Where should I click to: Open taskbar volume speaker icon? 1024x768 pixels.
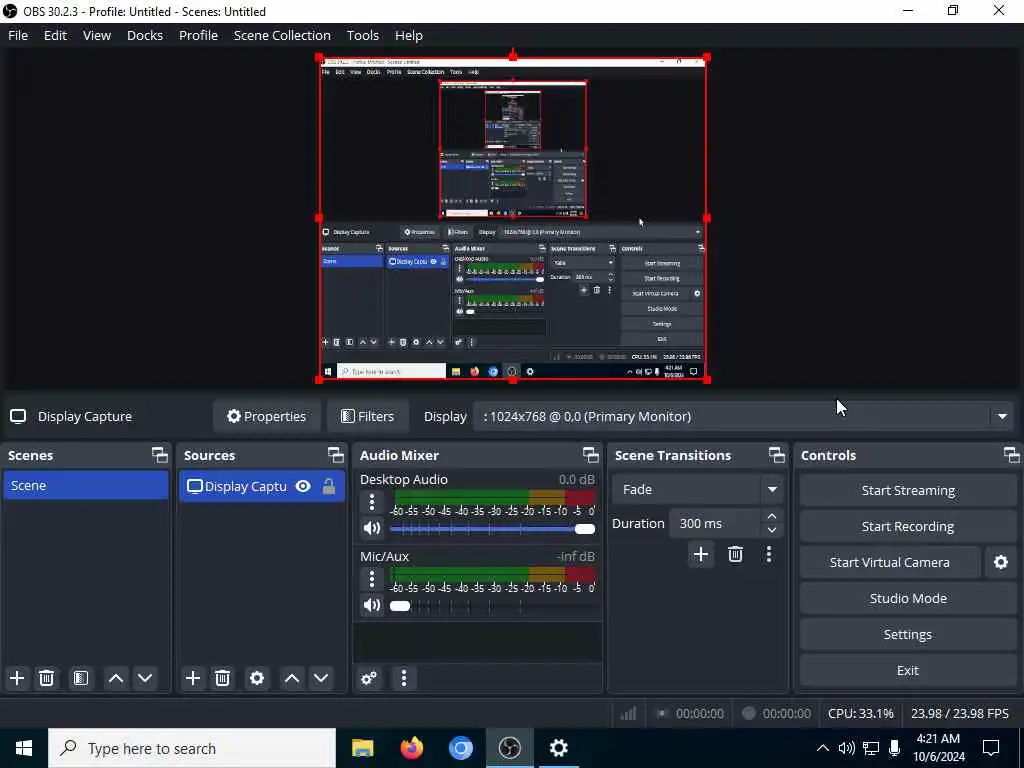point(846,748)
